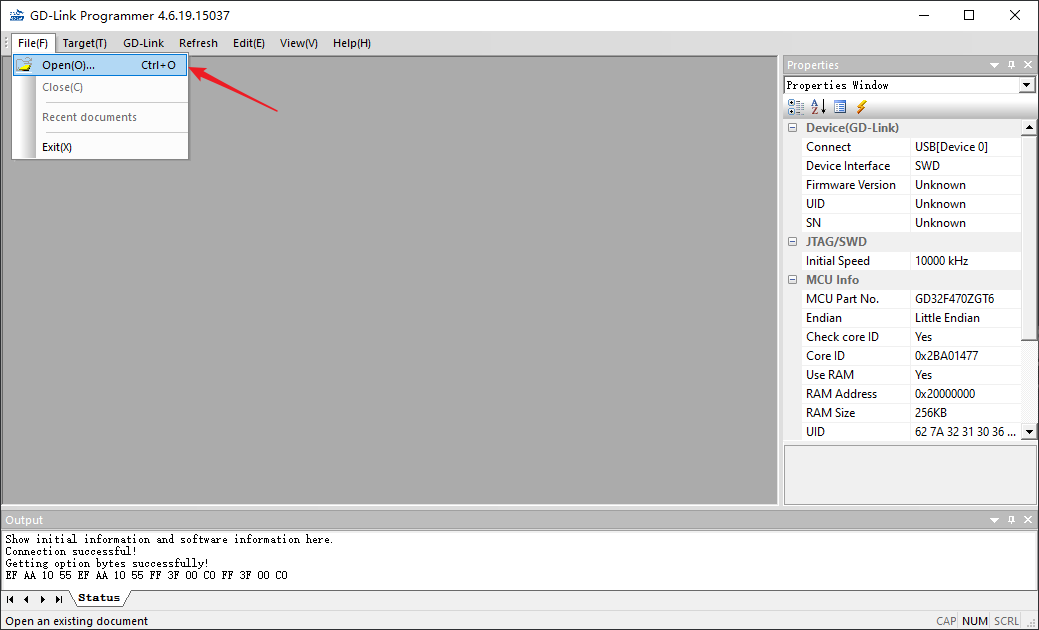The height and width of the screenshot is (630, 1039).
Task: Click the Firmware Version property row label
Action: pos(850,185)
